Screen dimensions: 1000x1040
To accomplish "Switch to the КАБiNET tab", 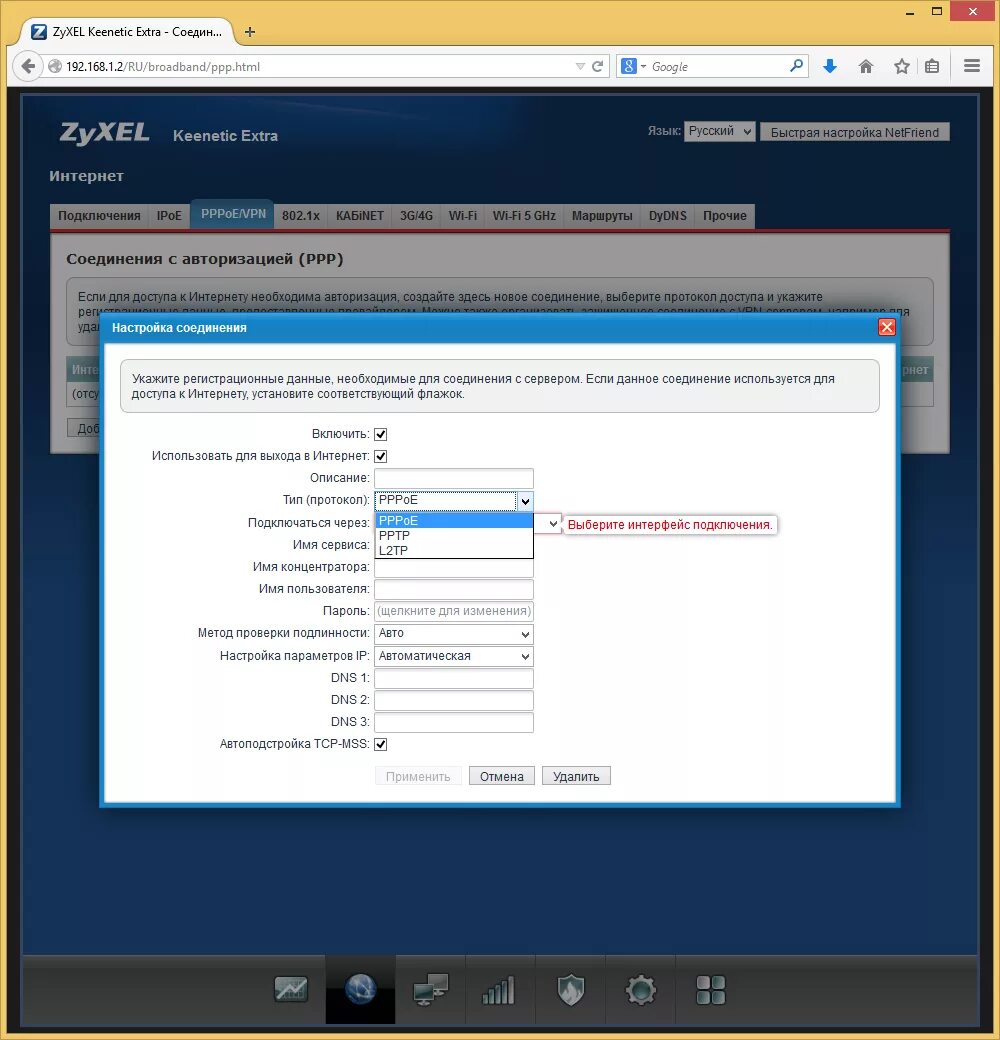I will tap(359, 216).
